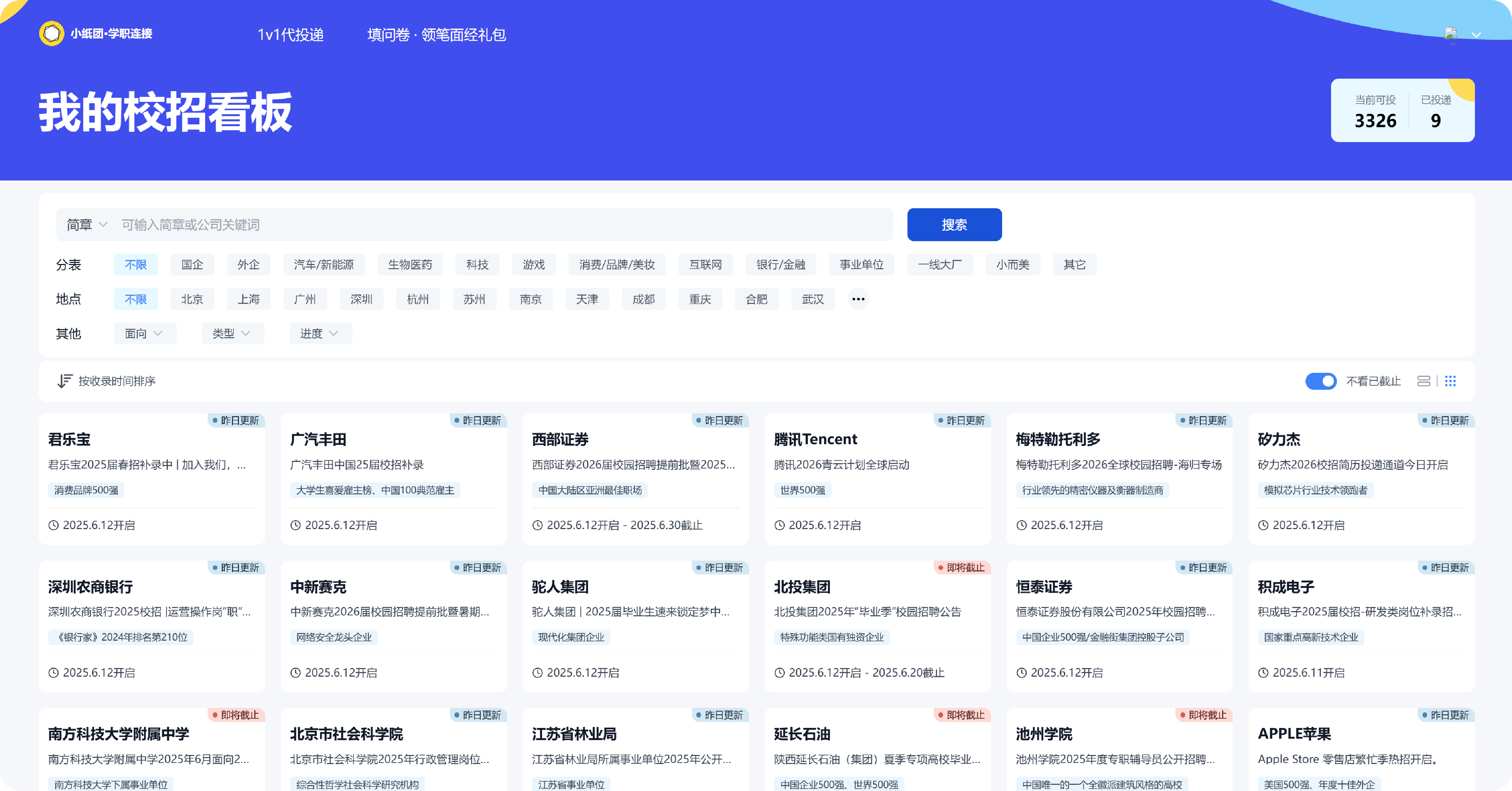Select the 事业单位 tab
The image size is (1512, 791).
pyautogui.click(x=861, y=265)
